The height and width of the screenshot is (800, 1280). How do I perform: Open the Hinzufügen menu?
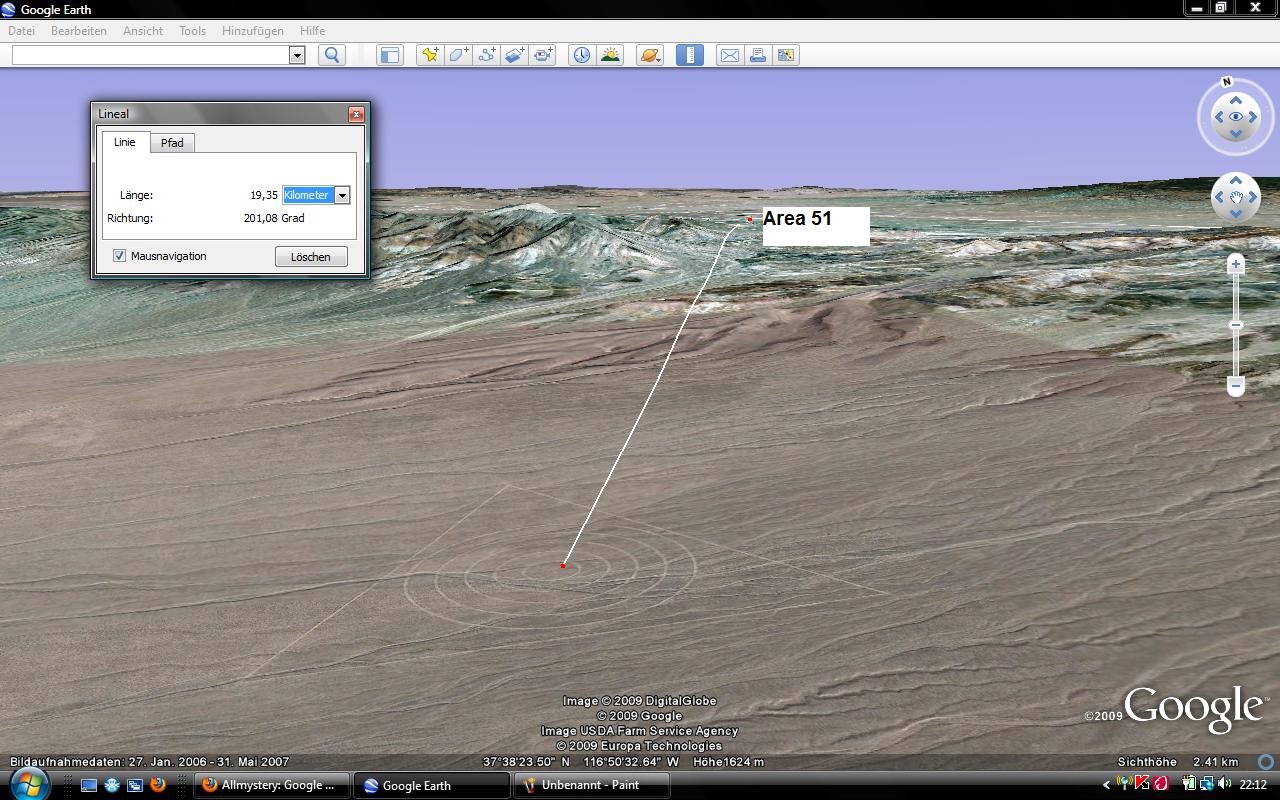pos(253,31)
